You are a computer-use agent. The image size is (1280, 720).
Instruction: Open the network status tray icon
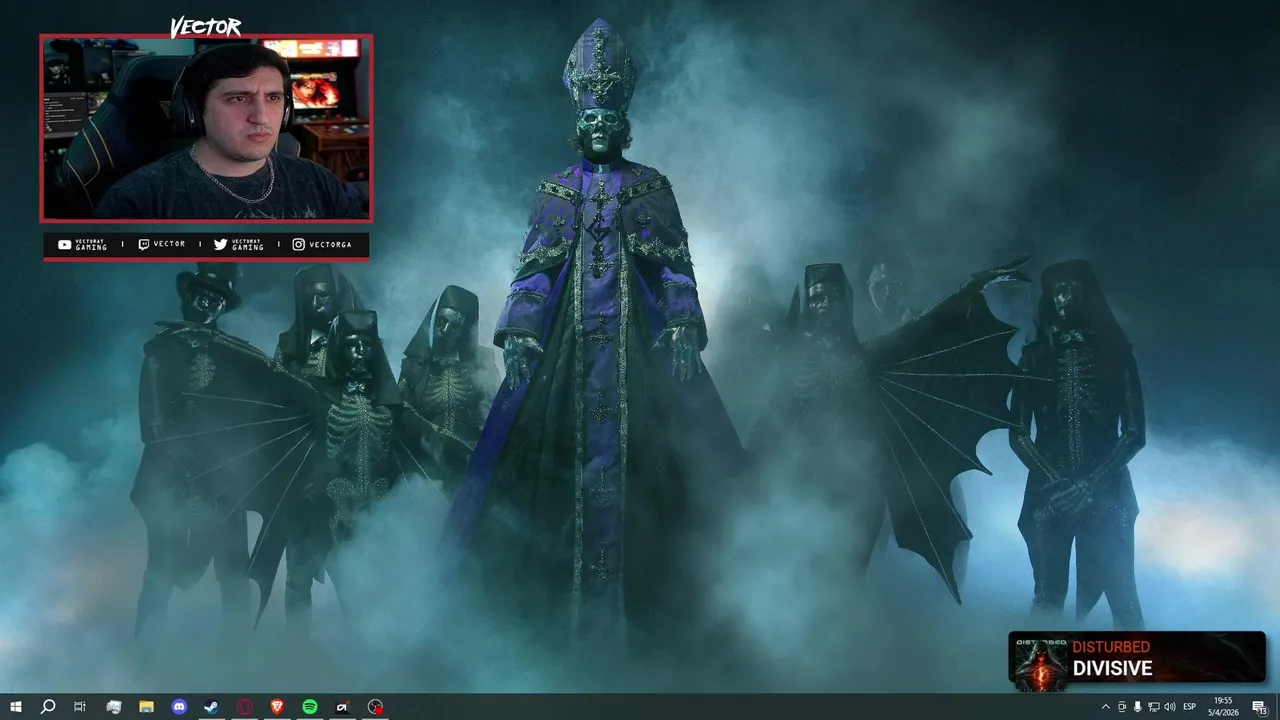[1154, 707]
